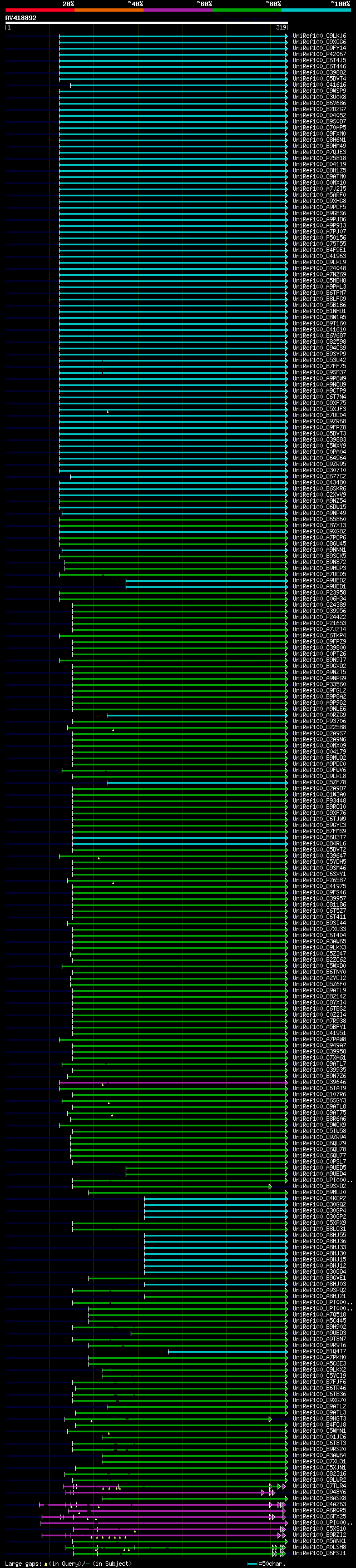Viewport: 356px width, 1568px height.
Task: Select the AV418892 query name
Action: point(21,18)
